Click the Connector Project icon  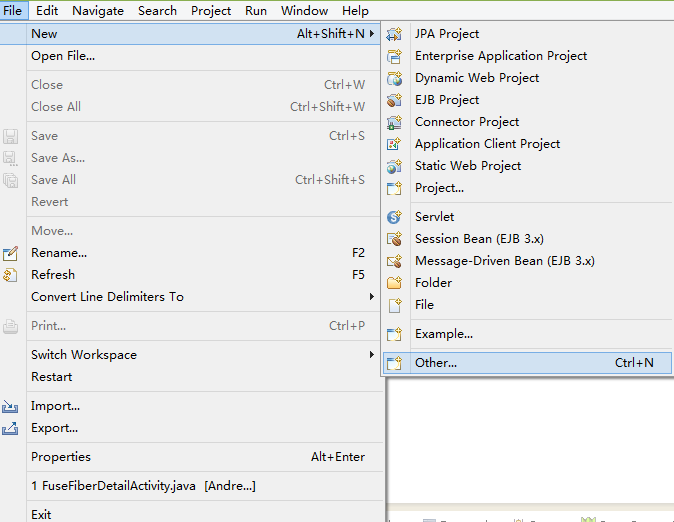pos(394,122)
